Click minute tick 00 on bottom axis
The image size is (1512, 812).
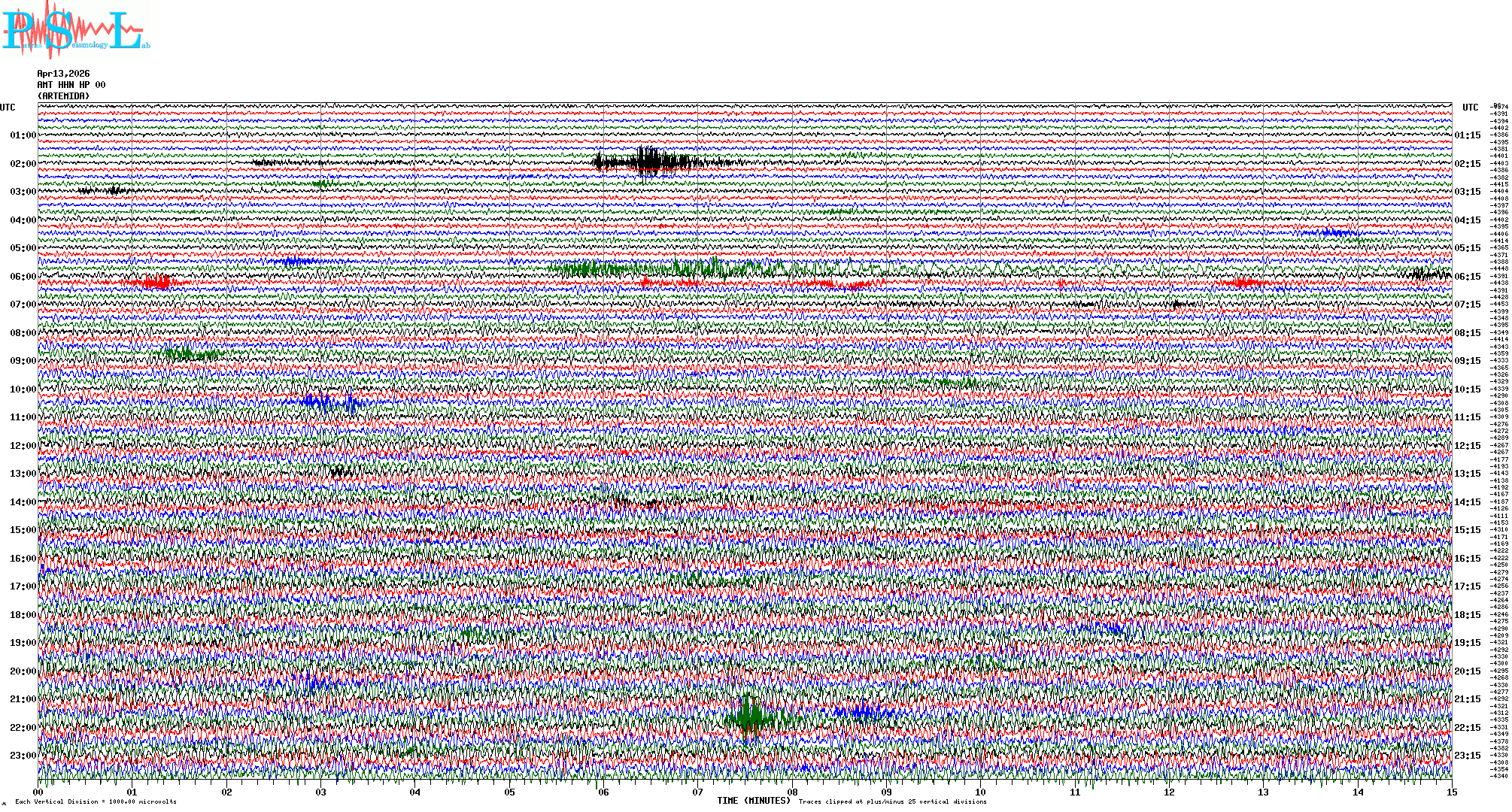(38, 792)
